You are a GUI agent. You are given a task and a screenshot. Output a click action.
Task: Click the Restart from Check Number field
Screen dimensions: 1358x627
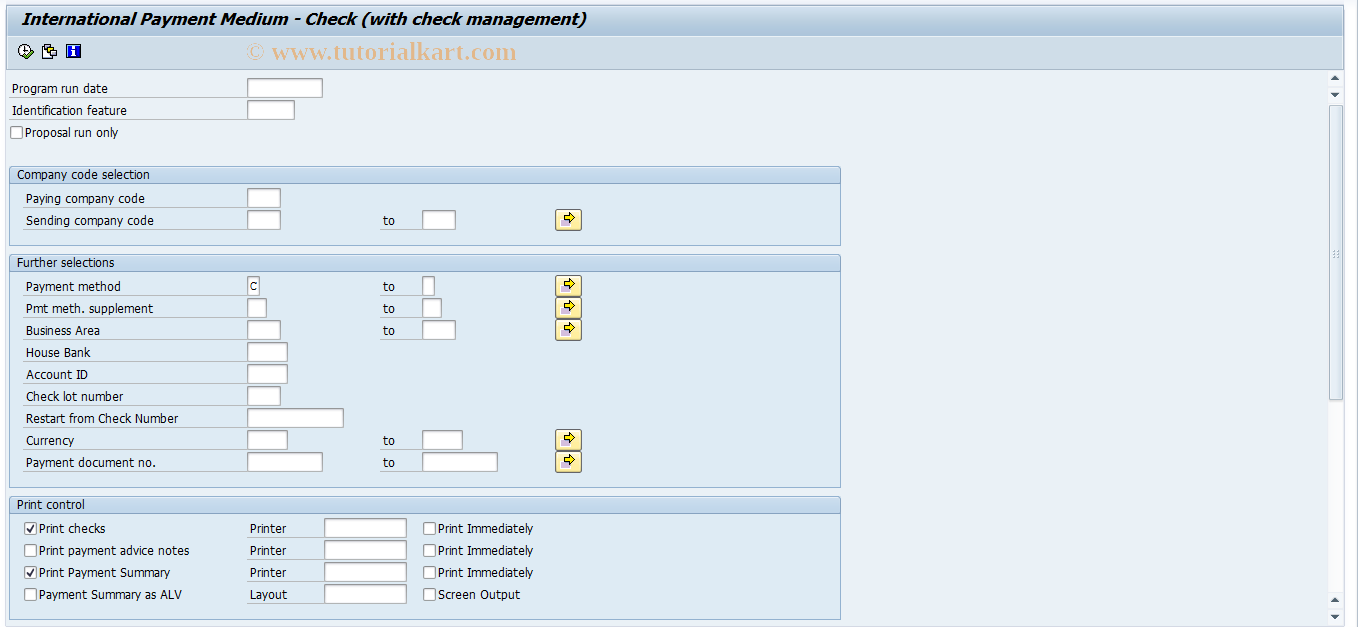(x=295, y=418)
